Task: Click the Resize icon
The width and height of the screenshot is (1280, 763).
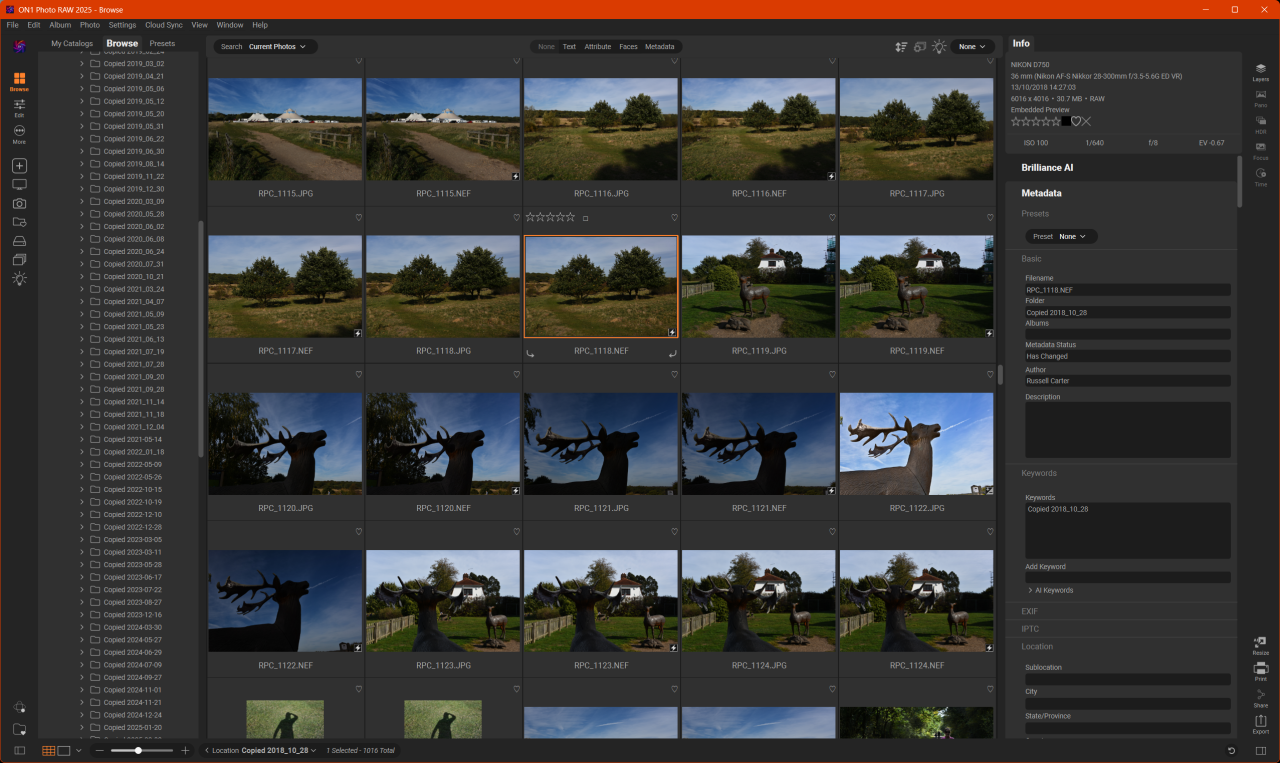Action: click(1260, 645)
